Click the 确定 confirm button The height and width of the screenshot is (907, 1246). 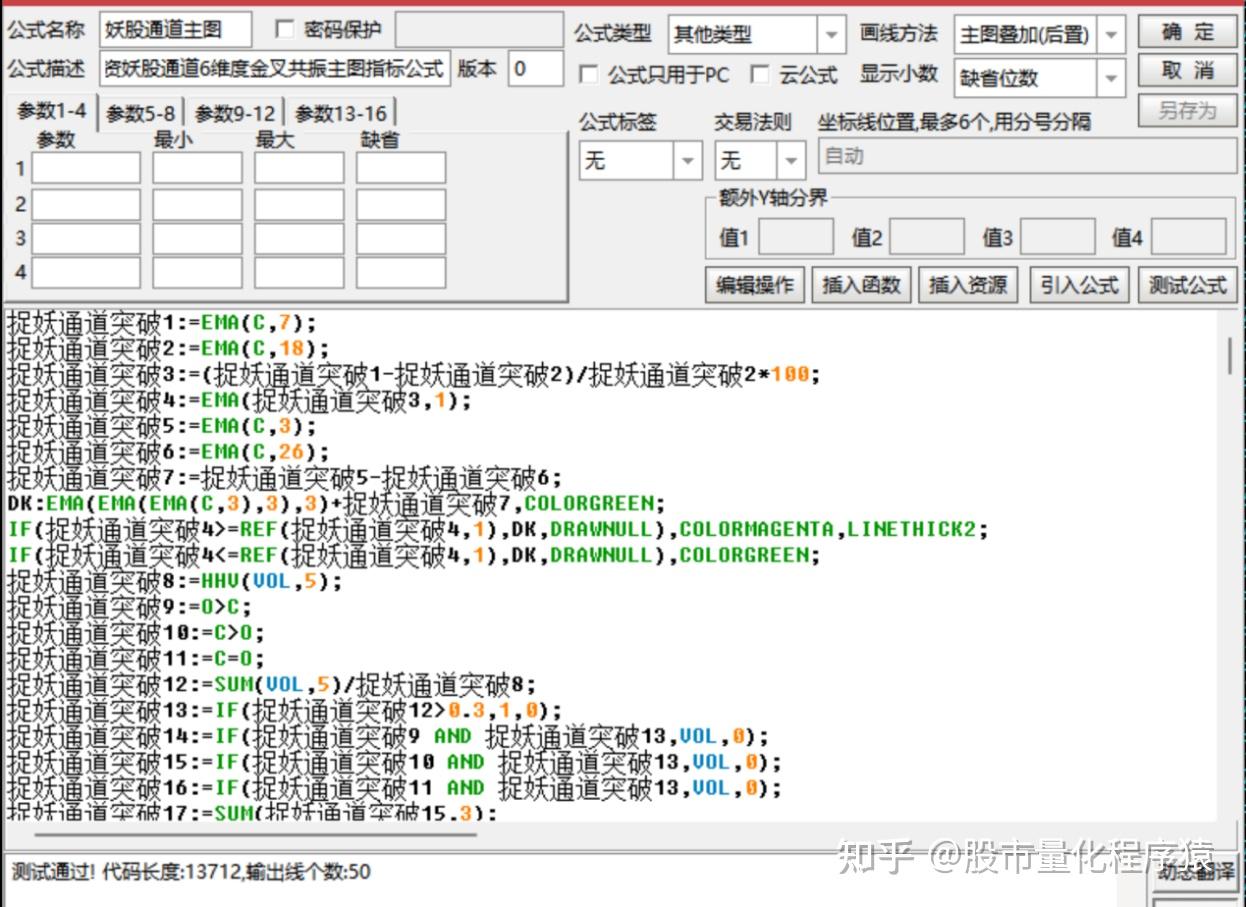[1187, 32]
